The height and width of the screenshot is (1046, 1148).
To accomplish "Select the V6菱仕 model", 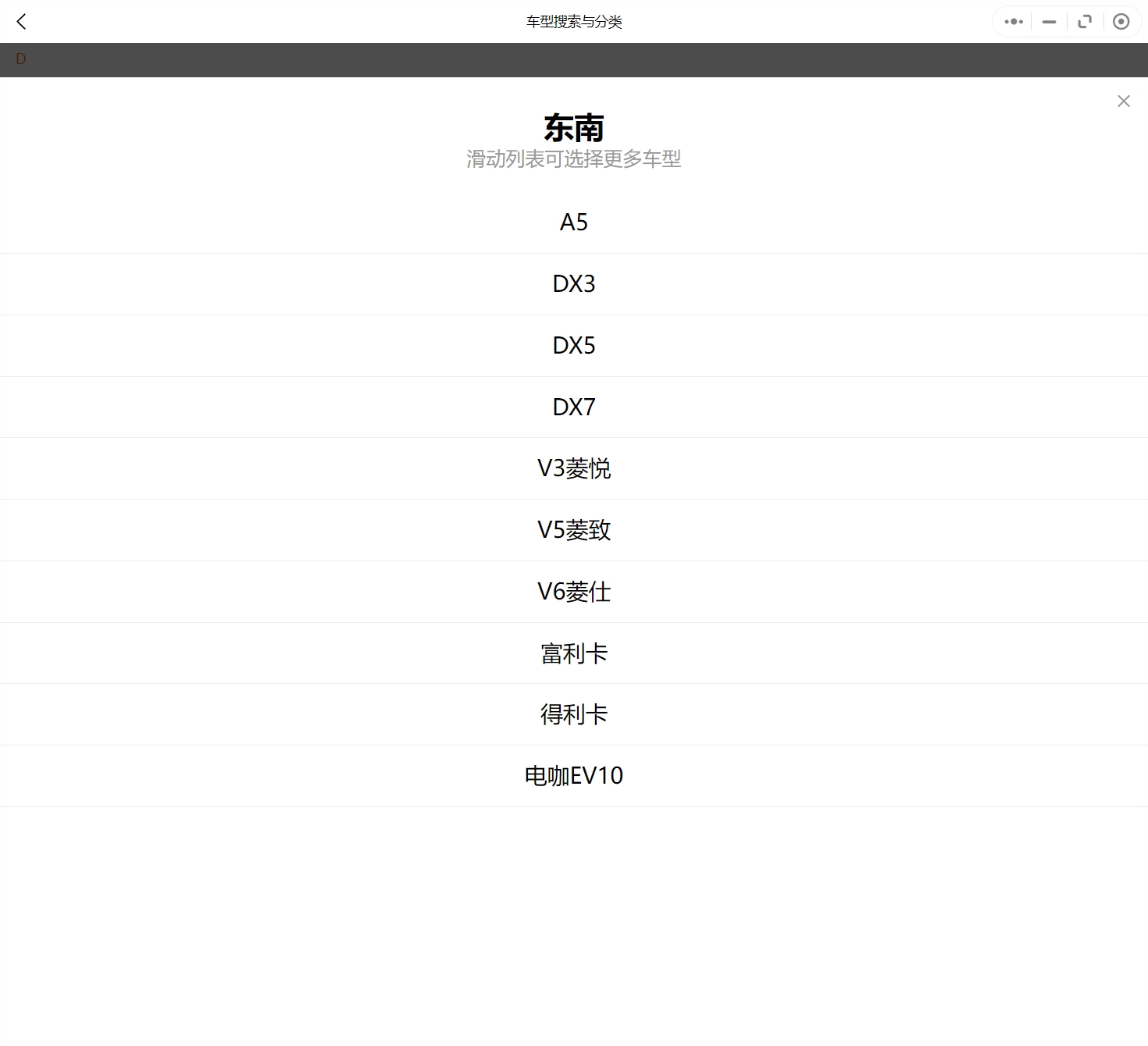I will [574, 591].
